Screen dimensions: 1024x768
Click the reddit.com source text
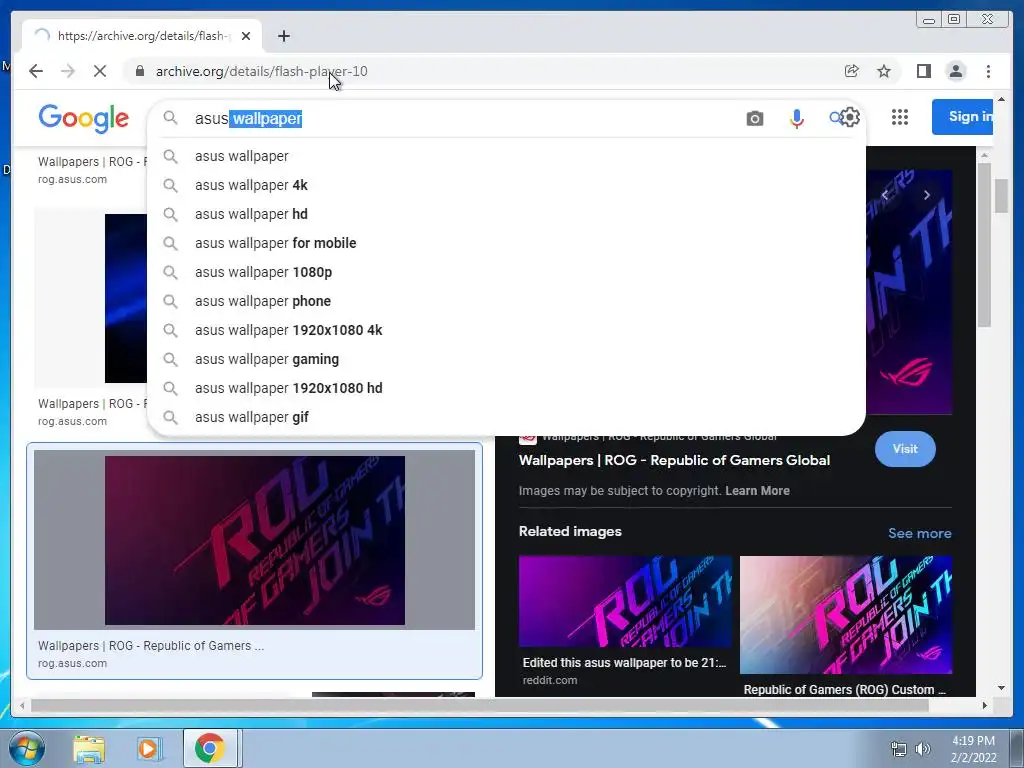point(549,680)
